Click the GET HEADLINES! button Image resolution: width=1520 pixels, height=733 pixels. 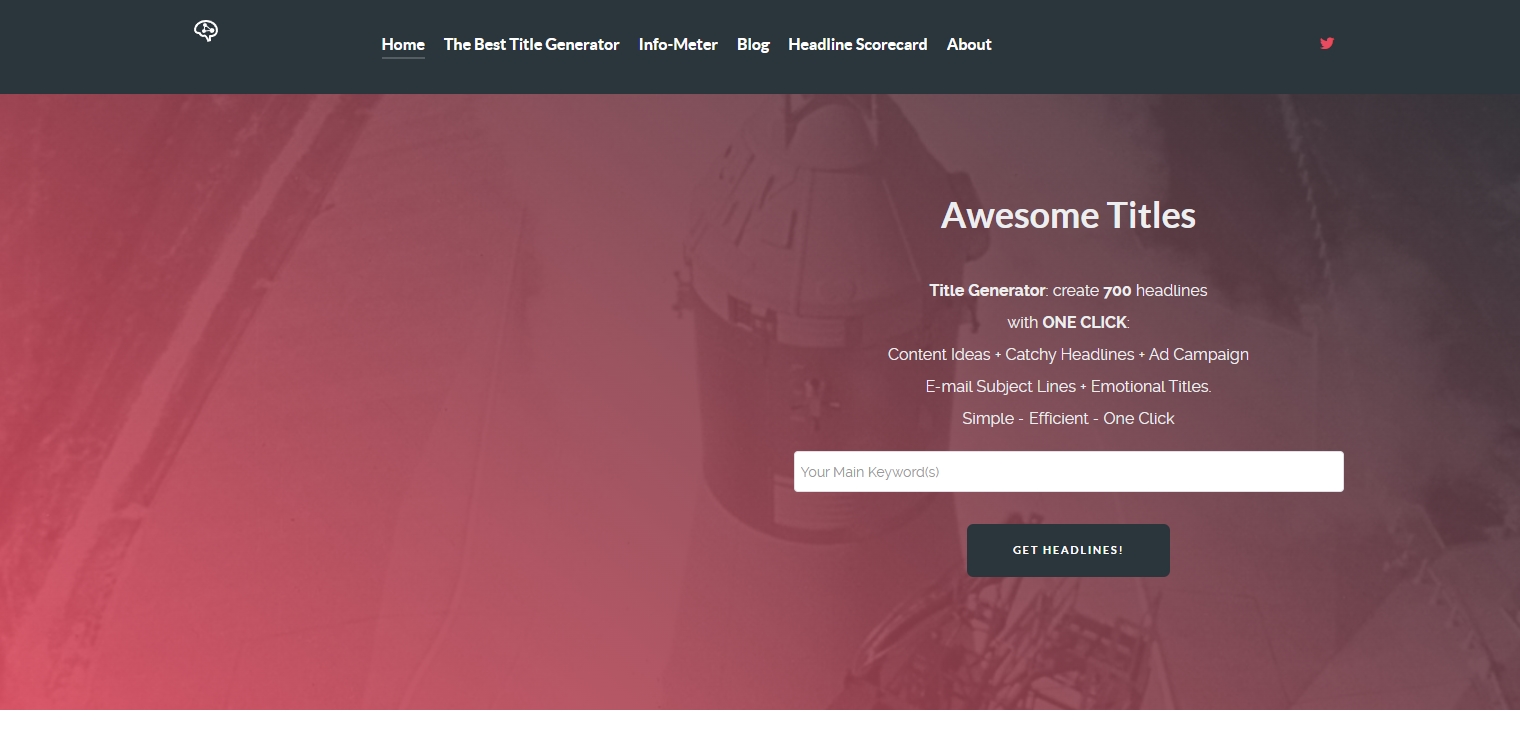(1068, 550)
